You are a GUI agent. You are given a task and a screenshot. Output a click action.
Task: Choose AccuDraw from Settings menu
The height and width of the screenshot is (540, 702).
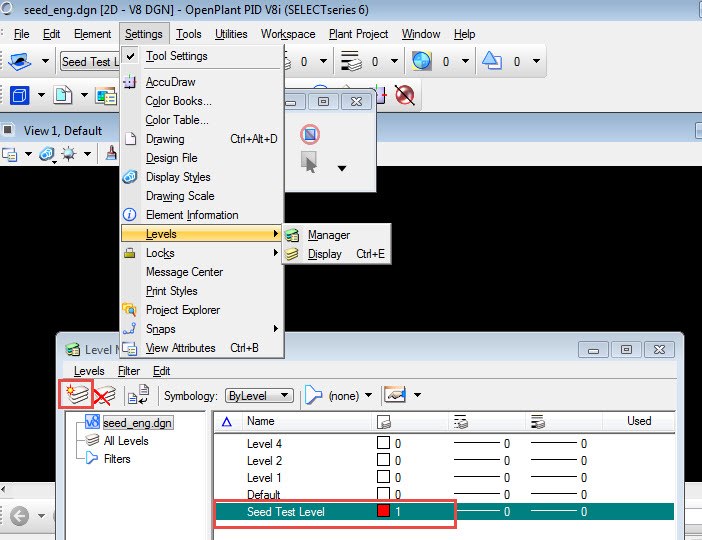(x=202, y=82)
